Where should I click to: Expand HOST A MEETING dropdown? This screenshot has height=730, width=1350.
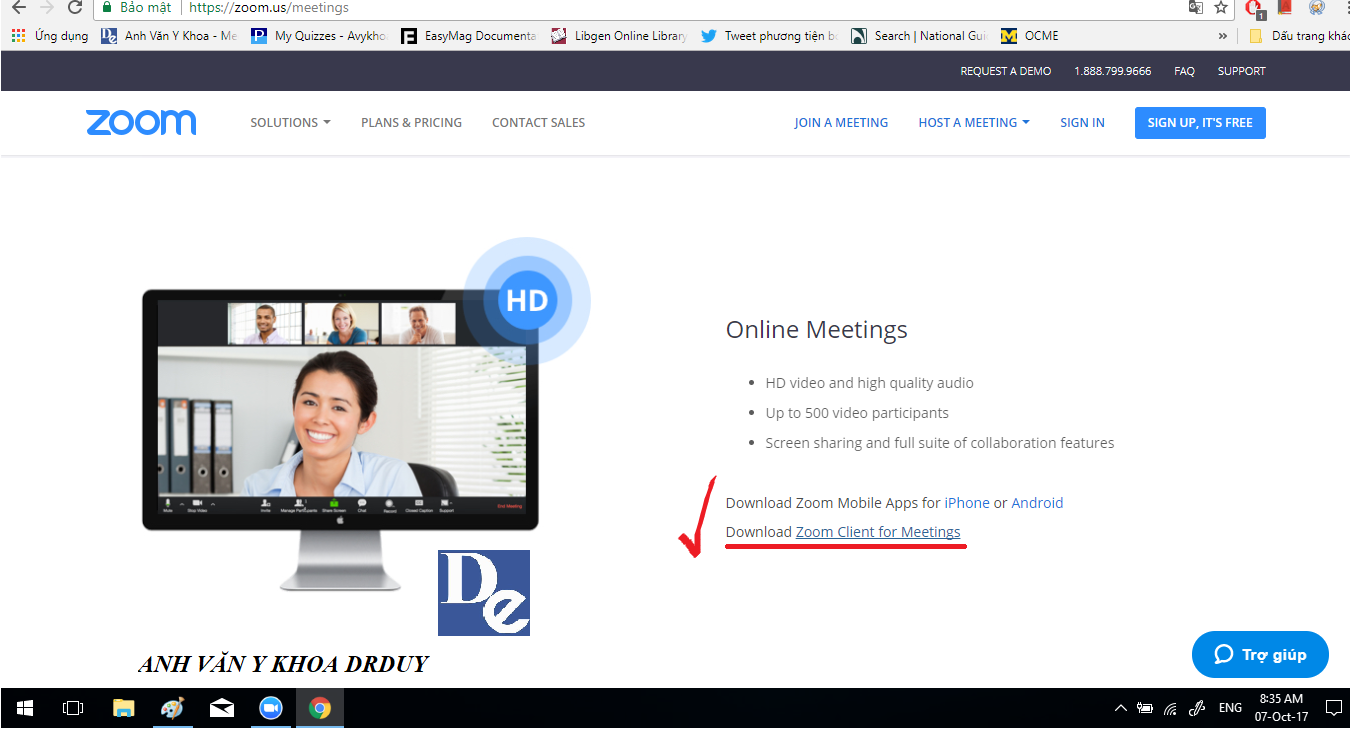pyautogui.click(x=974, y=122)
